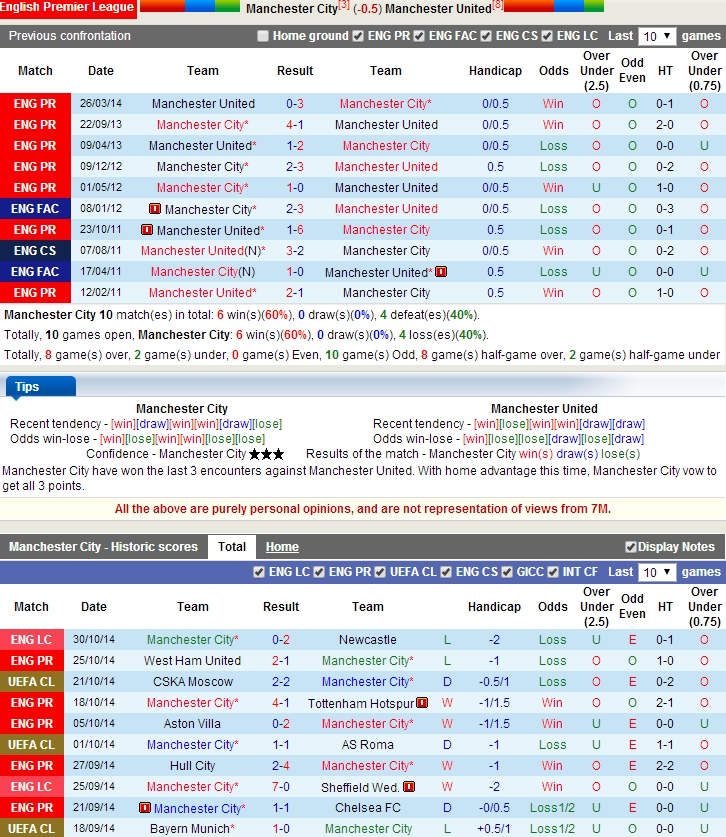Switch to the Total tab
This screenshot has height=837, width=726.
tap(232, 547)
